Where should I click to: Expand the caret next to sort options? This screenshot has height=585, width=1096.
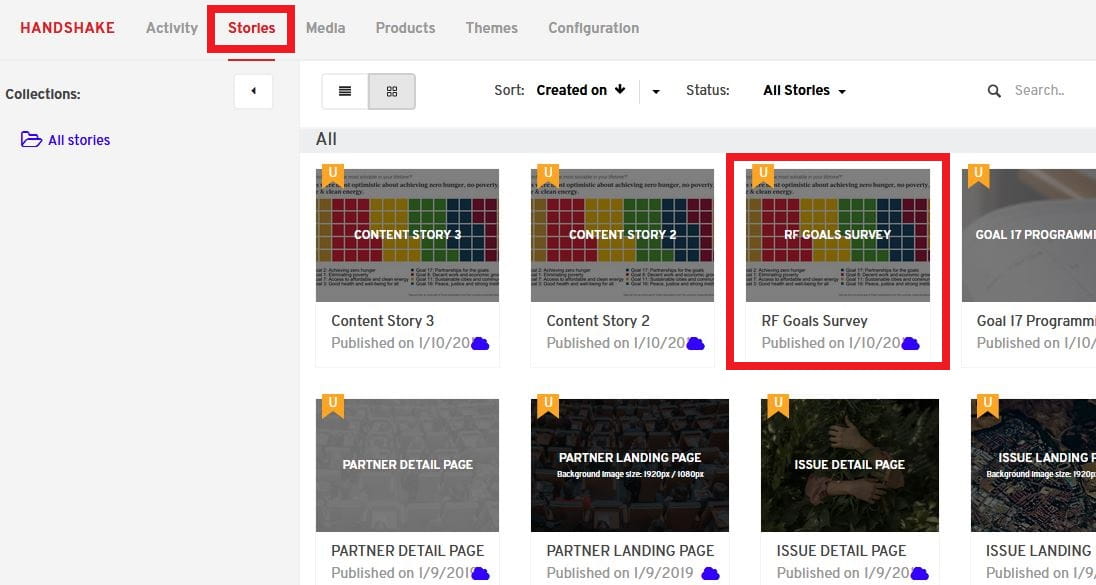pyautogui.click(x=656, y=91)
